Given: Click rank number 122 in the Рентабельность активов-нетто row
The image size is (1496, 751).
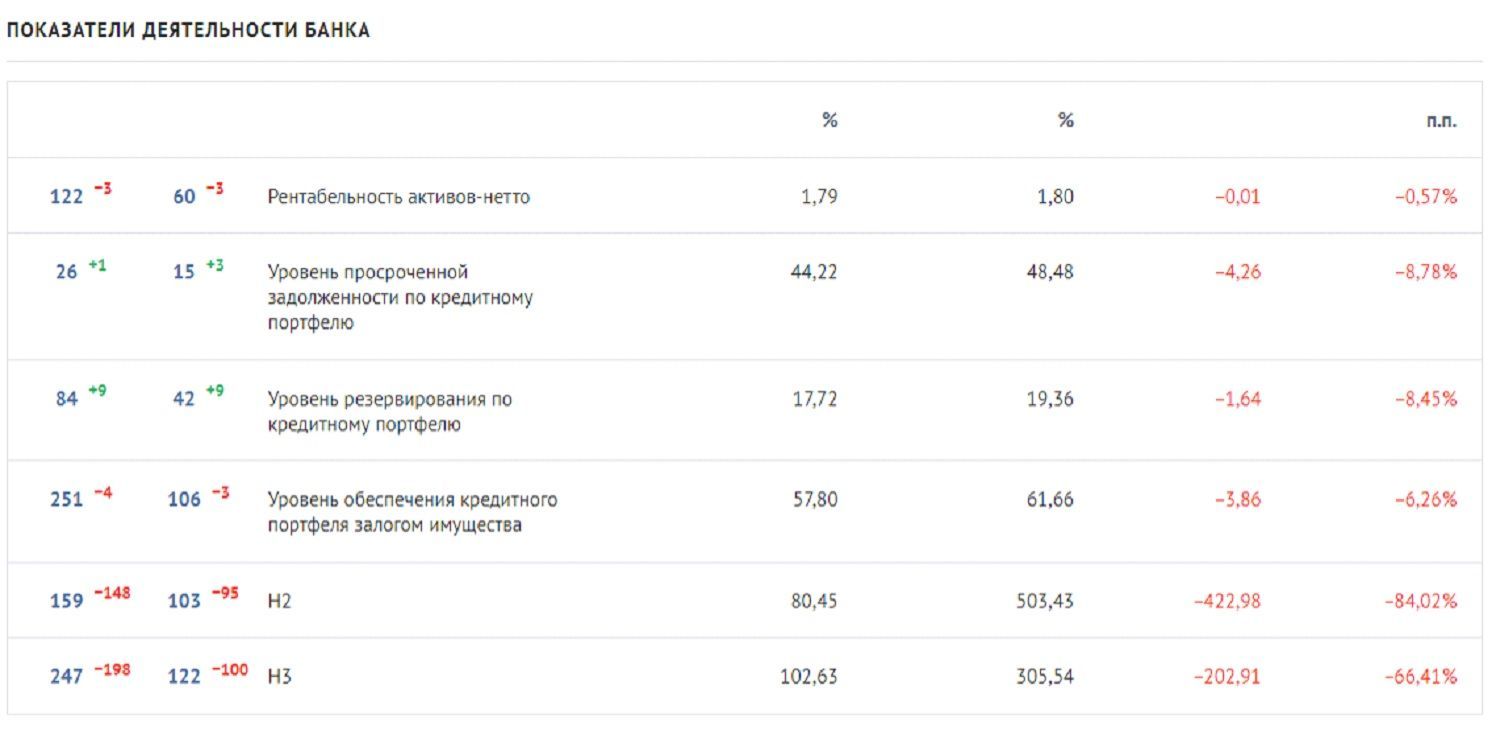Looking at the screenshot, I should [x=67, y=197].
